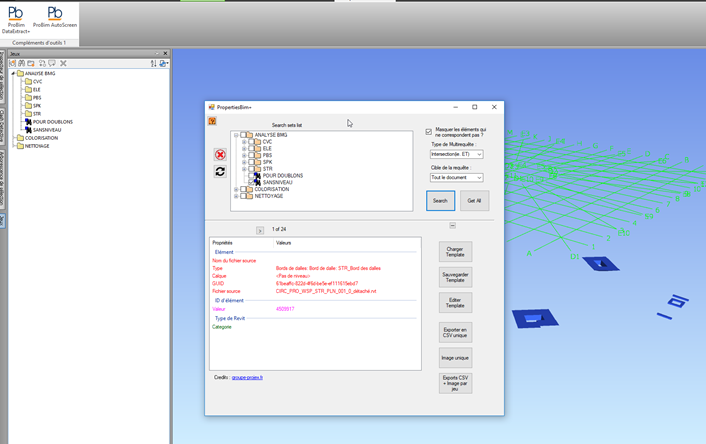Click the Get All button
This screenshot has height=444, width=706.
(x=474, y=201)
